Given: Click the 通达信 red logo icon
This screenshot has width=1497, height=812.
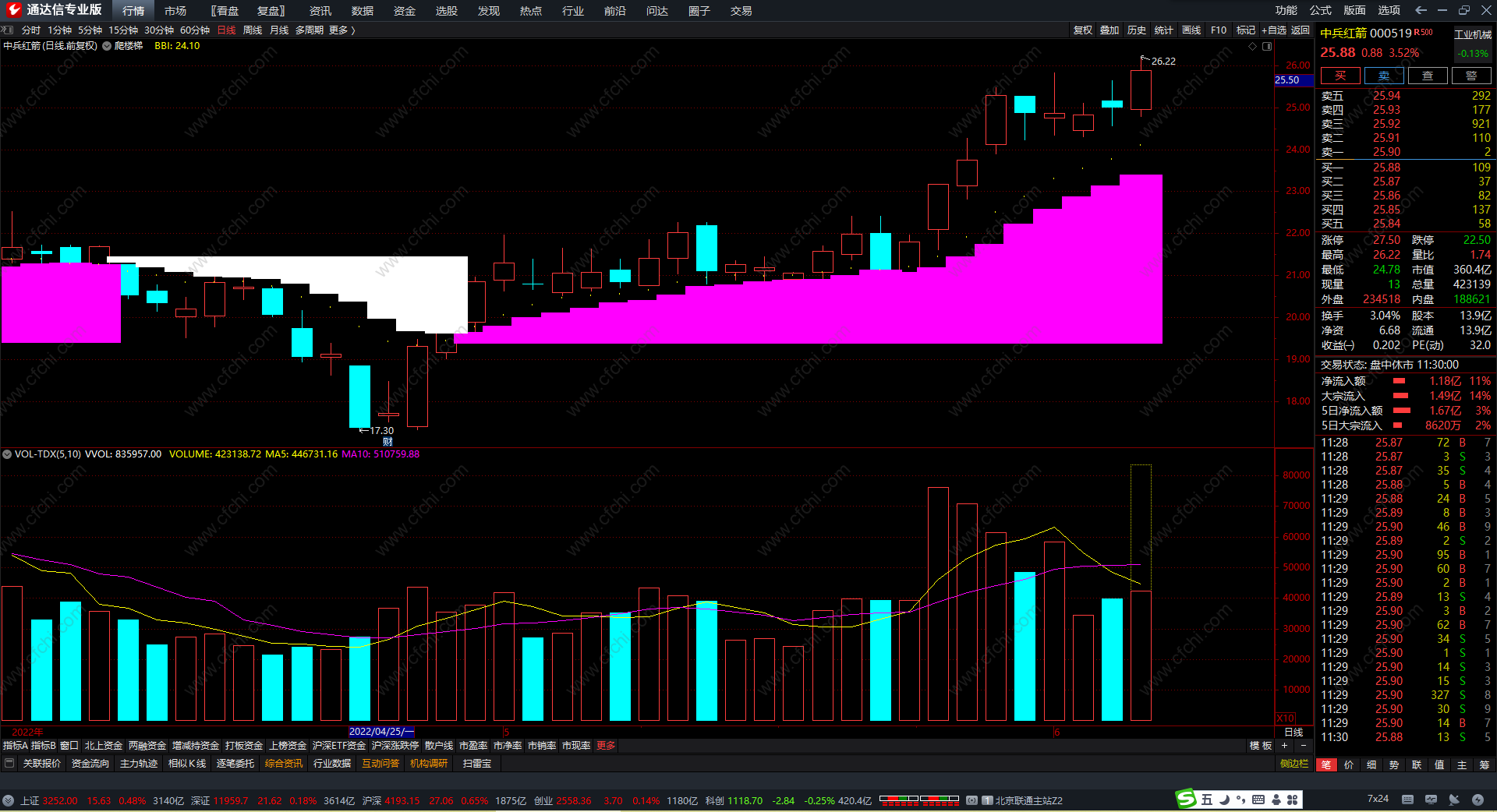Looking at the screenshot, I should 13,10.
